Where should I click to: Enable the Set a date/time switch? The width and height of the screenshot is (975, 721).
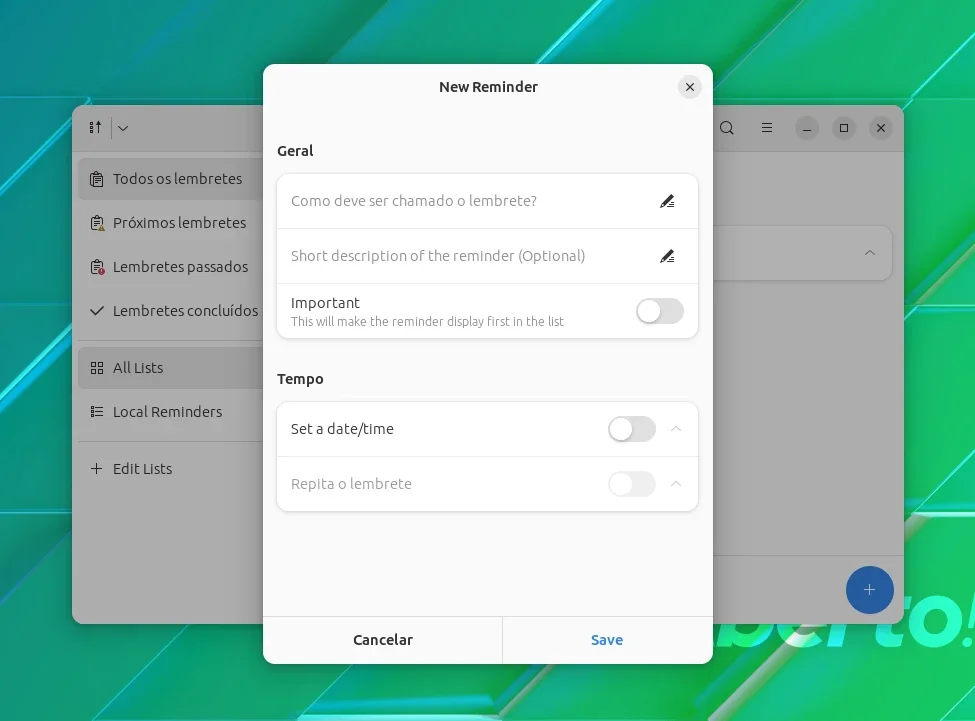(x=632, y=429)
